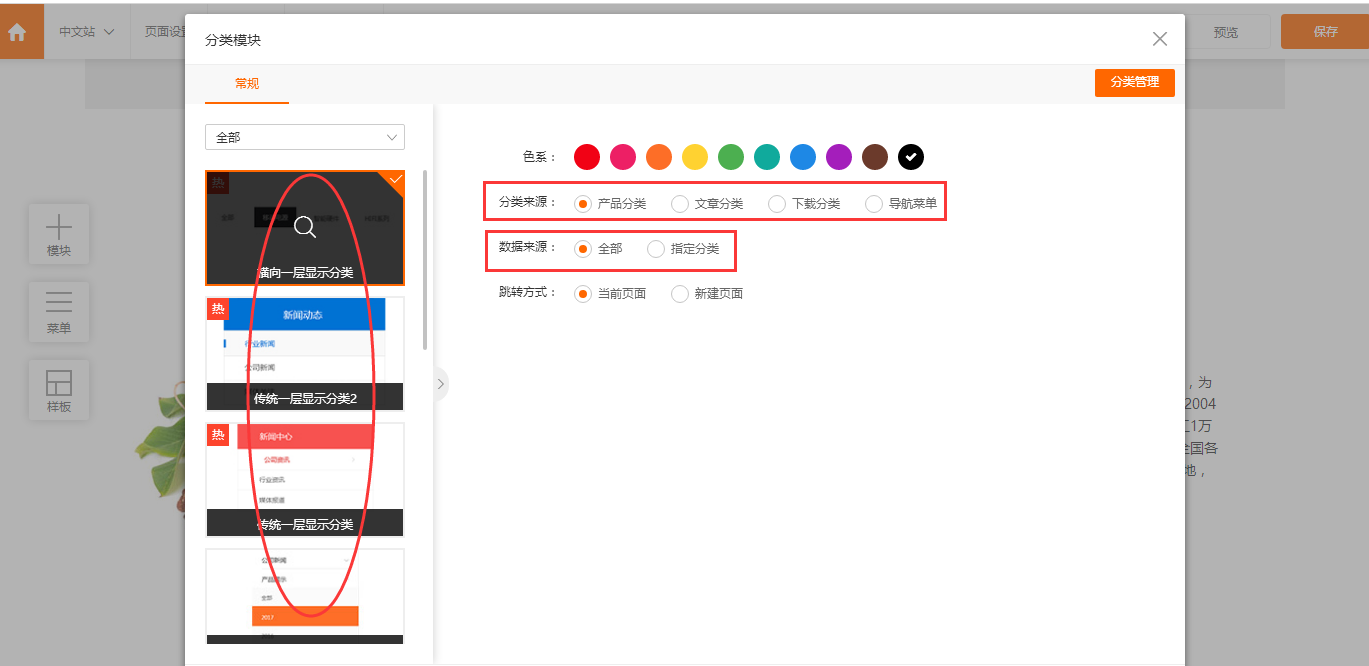Viewport: 1369px width, 666px height.
Task: Click the 保存 save button
Action: [1324, 32]
